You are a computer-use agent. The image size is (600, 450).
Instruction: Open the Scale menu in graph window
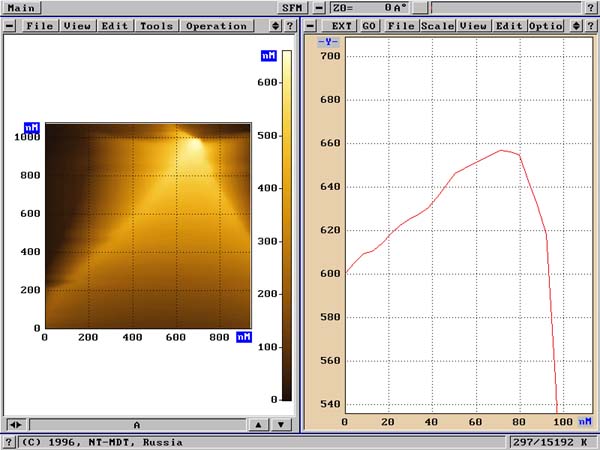[437, 25]
